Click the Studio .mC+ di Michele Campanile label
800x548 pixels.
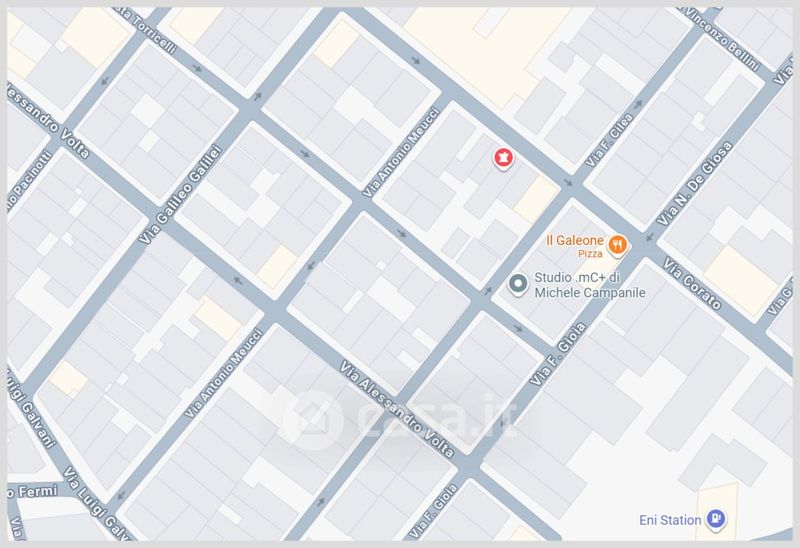click(x=589, y=285)
